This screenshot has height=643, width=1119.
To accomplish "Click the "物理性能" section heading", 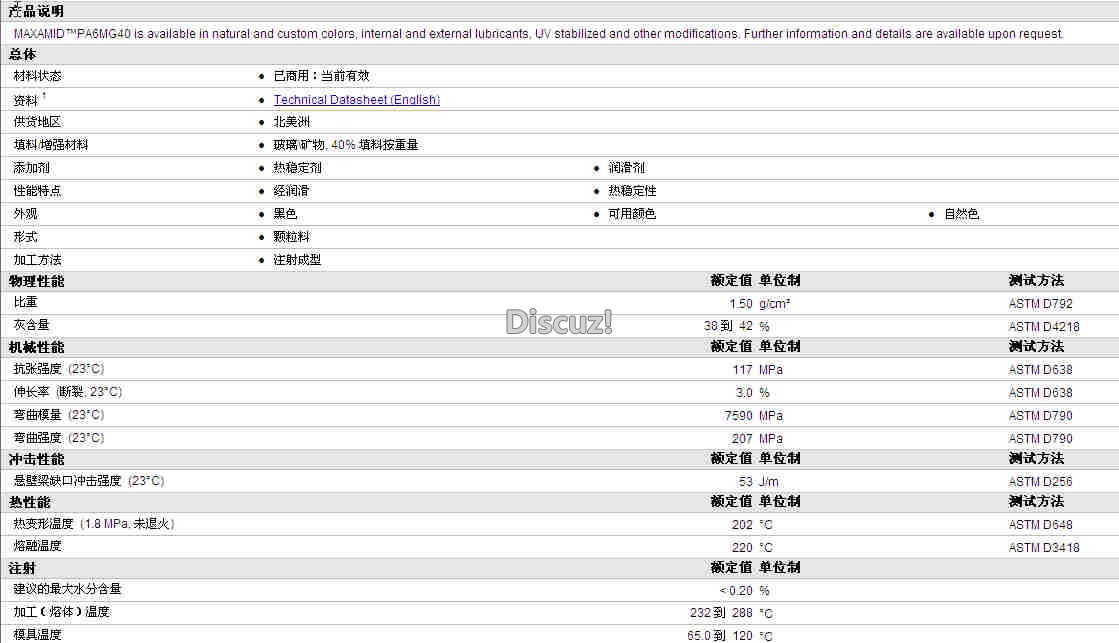I will click(x=36, y=281).
